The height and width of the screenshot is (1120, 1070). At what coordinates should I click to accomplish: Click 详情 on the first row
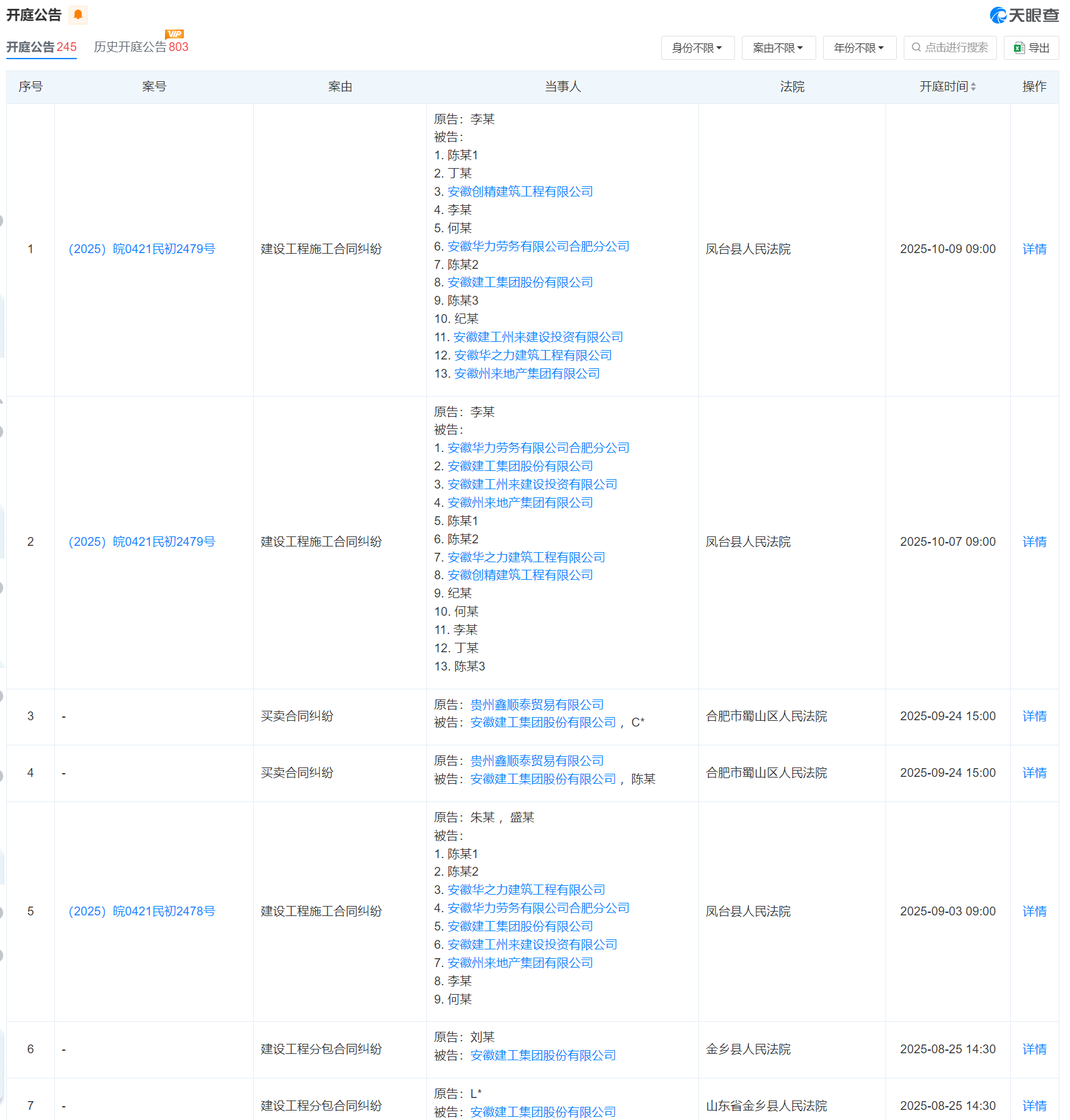(x=1035, y=249)
